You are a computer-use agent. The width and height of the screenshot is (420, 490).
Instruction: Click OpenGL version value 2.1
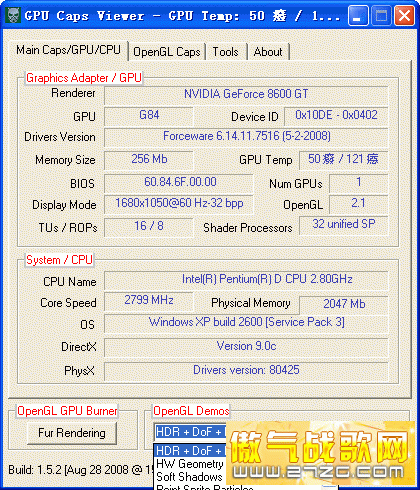[x=359, y=204]
